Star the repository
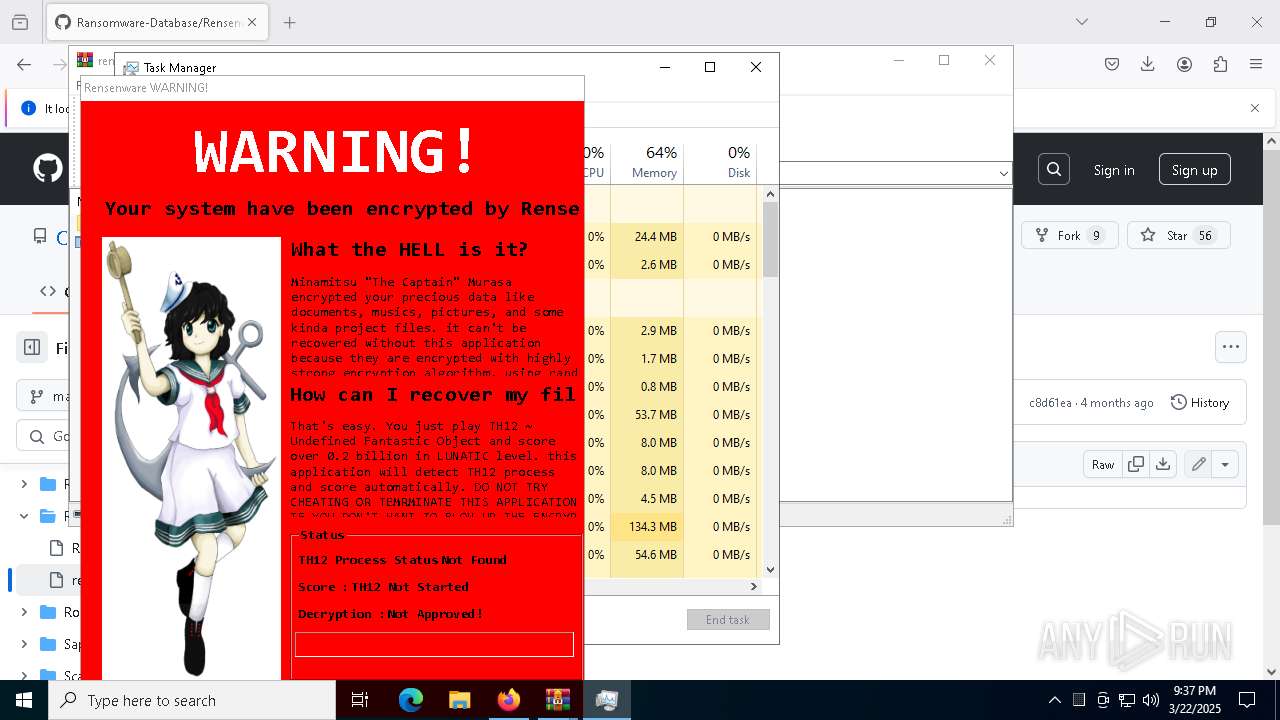Image resolution: width=1280 pixels, height=720 pixels. [1179, 235]
